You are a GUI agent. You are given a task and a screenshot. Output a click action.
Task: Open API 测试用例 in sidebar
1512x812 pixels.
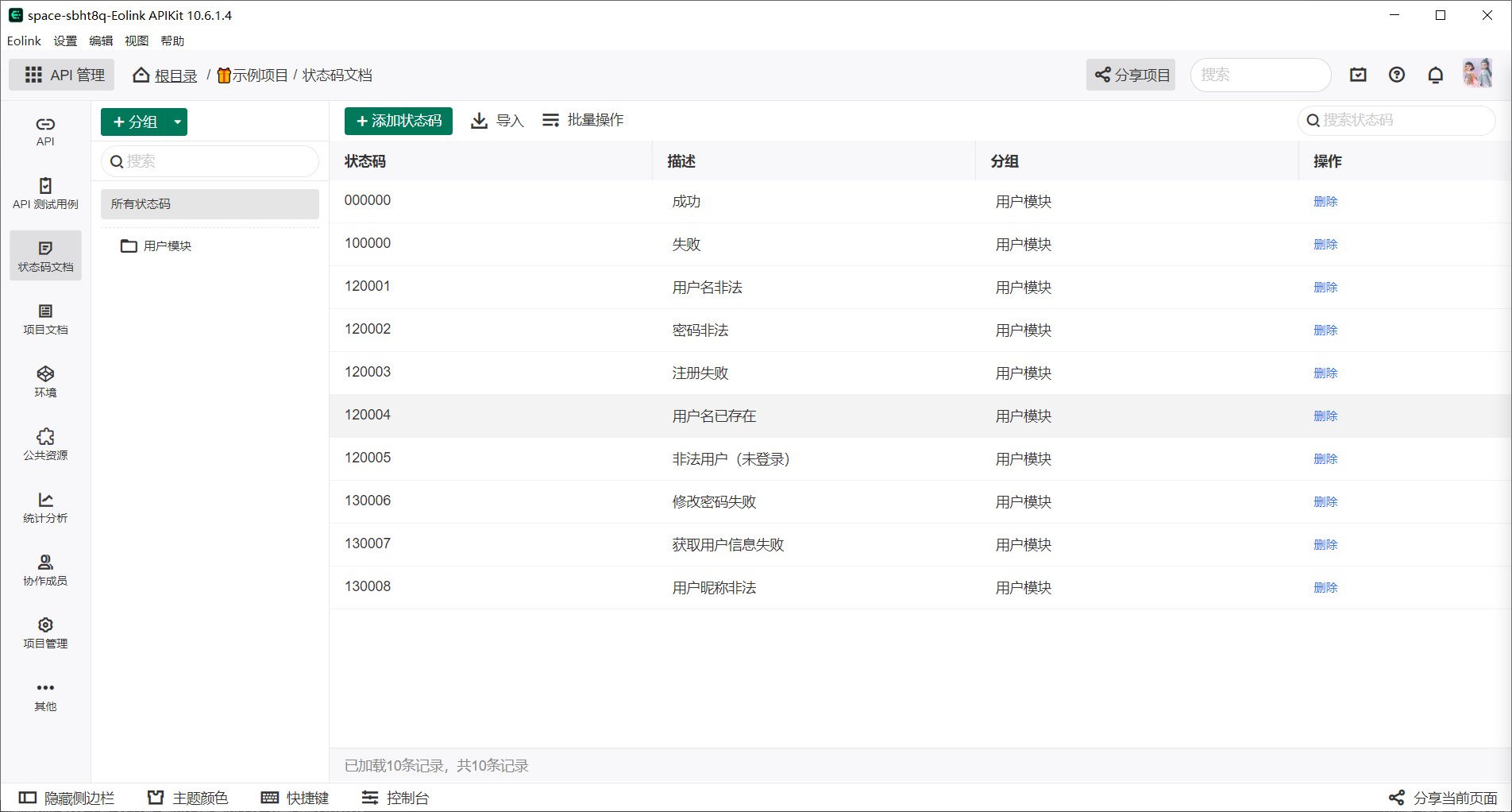[45, 195]
